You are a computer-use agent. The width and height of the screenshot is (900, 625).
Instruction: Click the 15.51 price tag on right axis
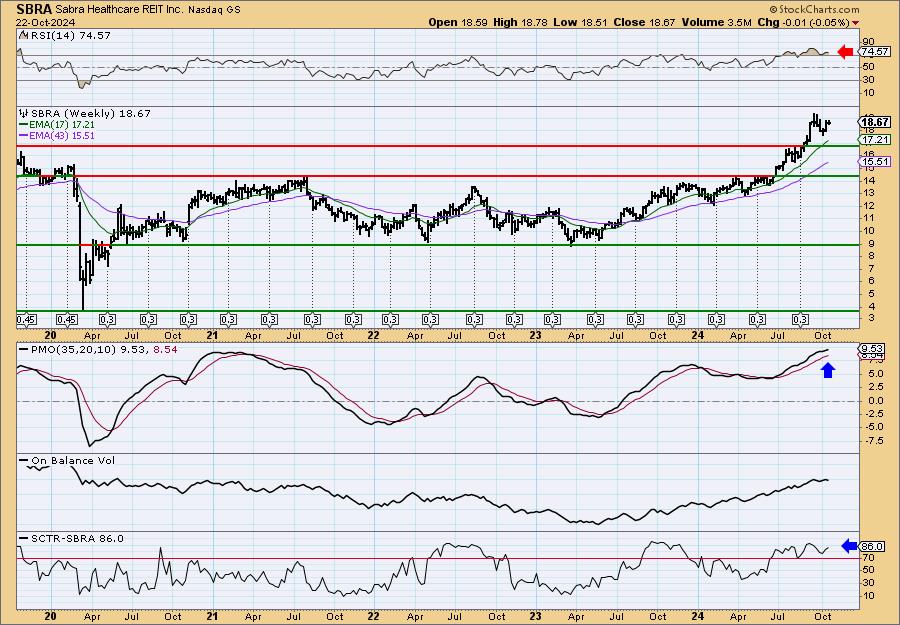pyautogui.click(x=875, y=162)
